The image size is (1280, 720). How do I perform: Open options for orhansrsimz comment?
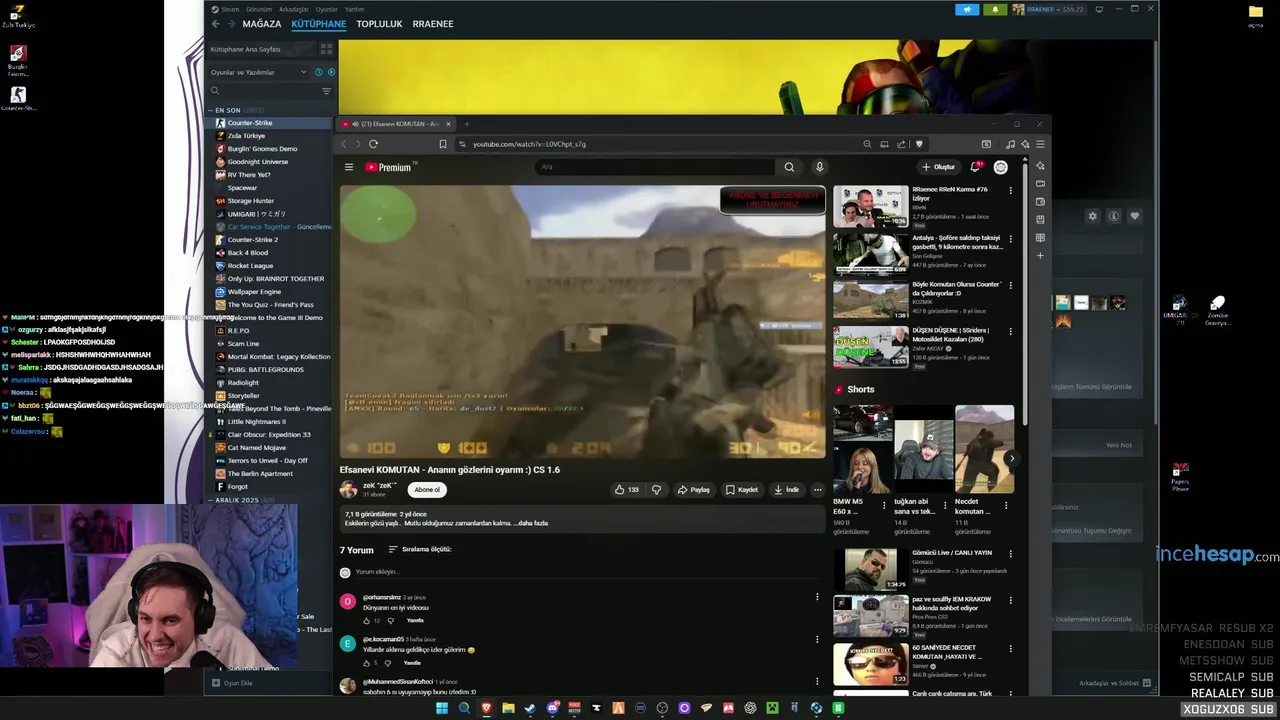pos(817,597)
